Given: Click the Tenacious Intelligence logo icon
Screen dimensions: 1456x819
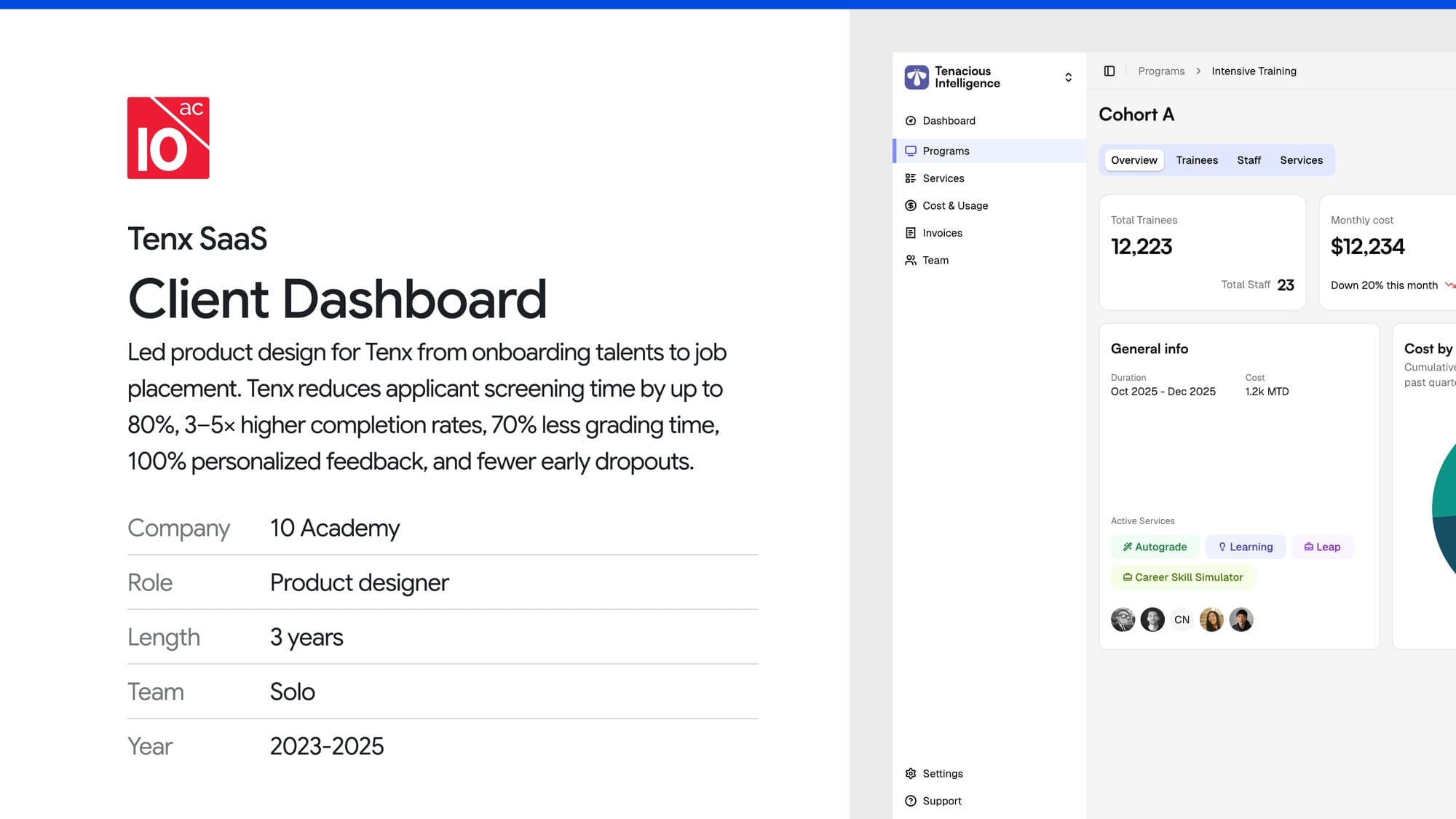Looking at the screenshot, I should pyautogui.click(x=917, y=77).
